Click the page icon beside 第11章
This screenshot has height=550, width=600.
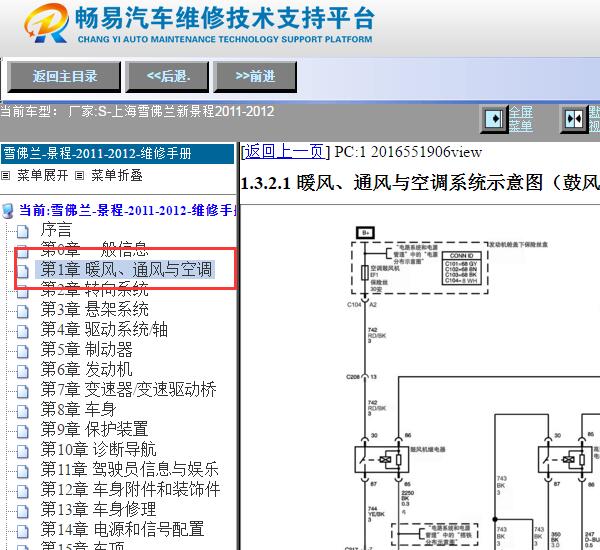23,471
